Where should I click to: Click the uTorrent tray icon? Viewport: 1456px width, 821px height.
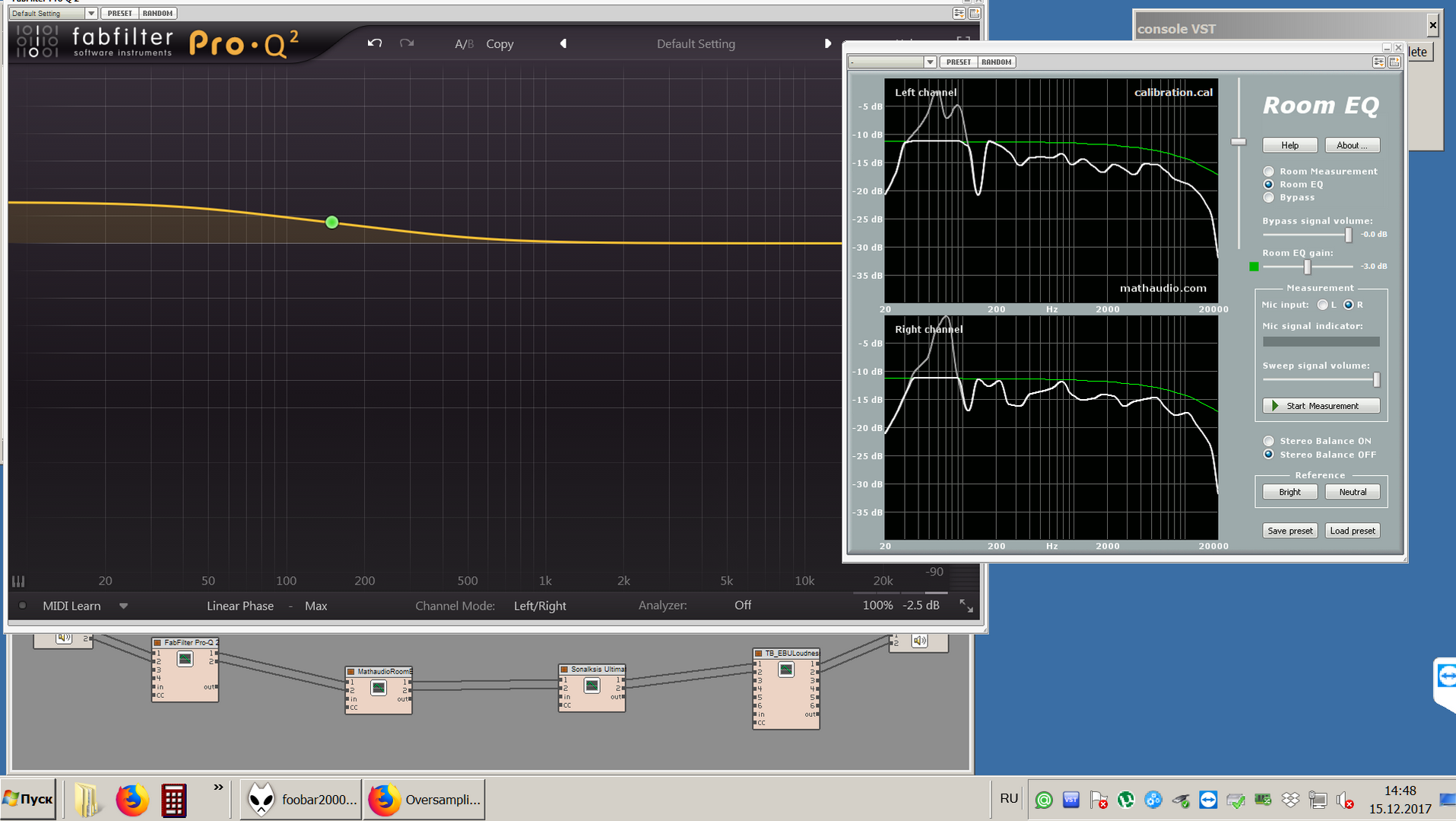[x=1125, y=800]
